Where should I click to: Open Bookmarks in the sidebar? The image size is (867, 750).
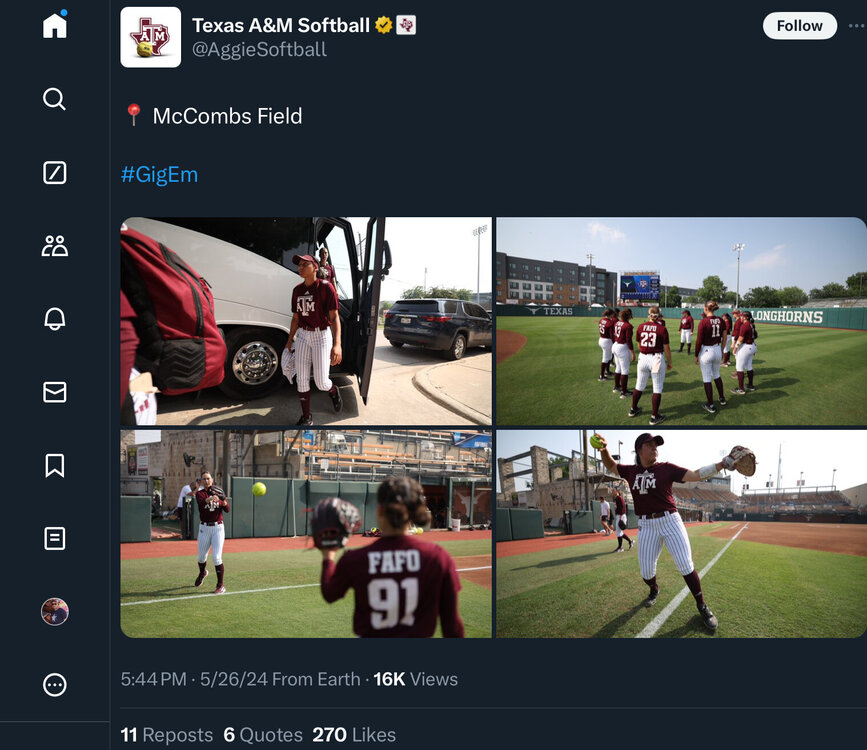coord(55,465)
